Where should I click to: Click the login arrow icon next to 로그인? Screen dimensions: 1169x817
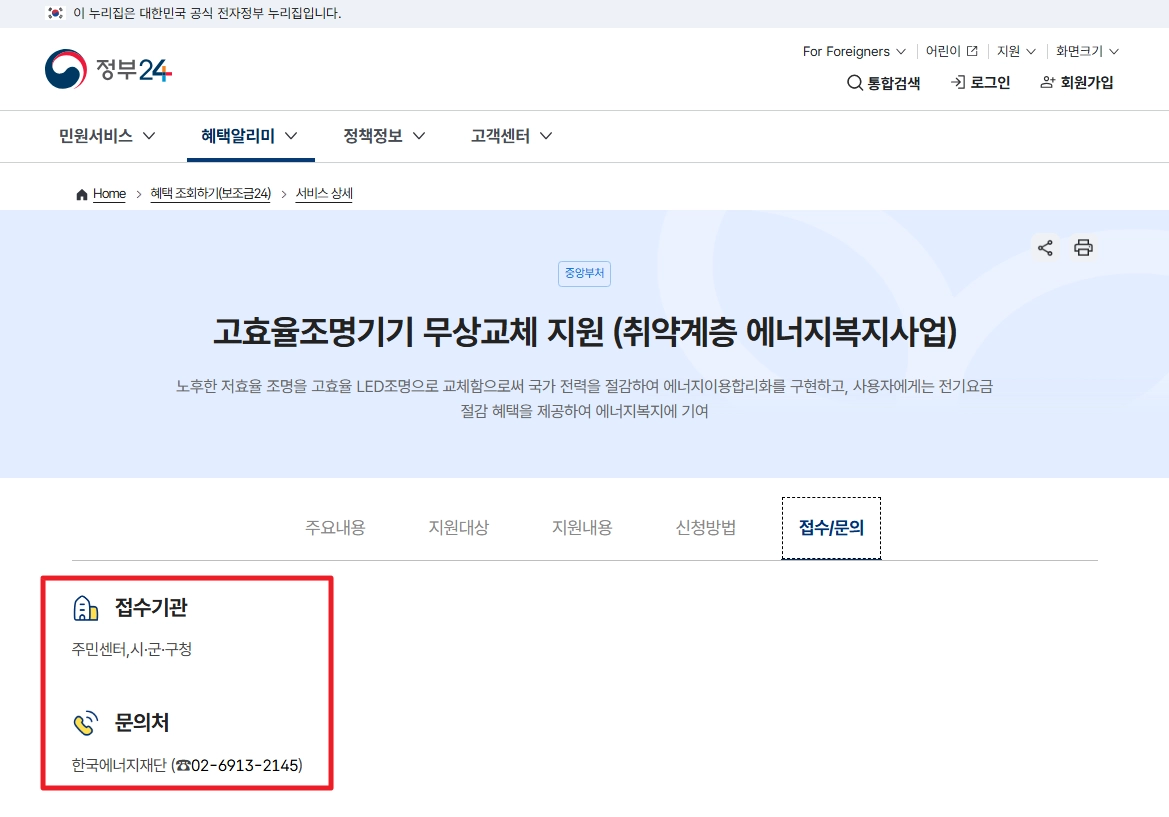tap(955, 84)
